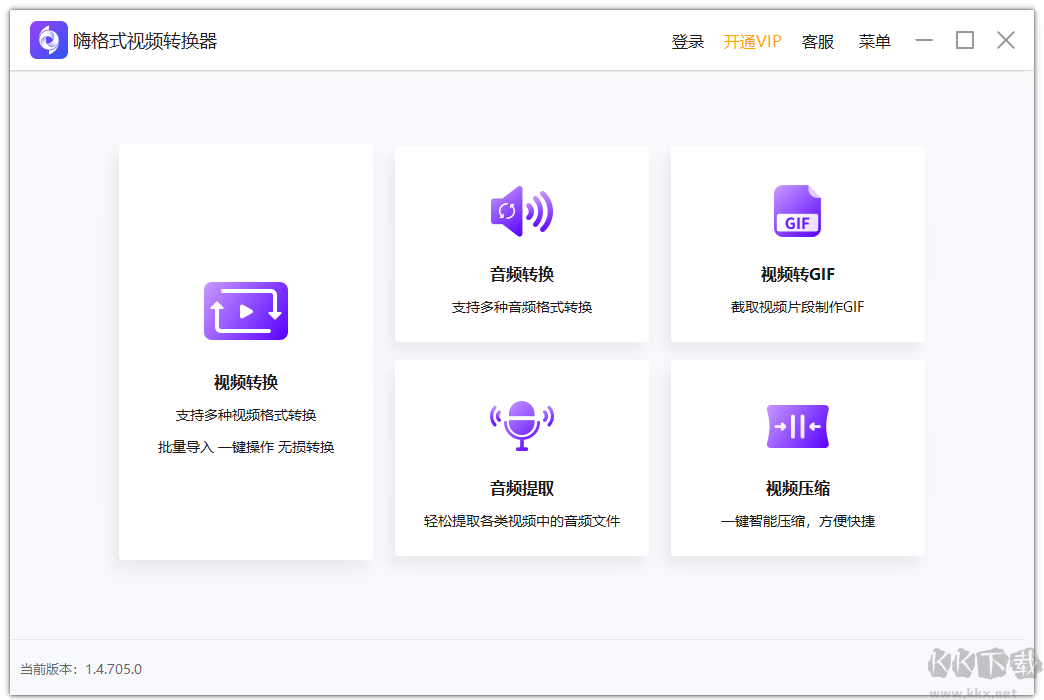Open the 音频转换 feature card
This screenshot has height=700, width=1044.
[521, 244]
